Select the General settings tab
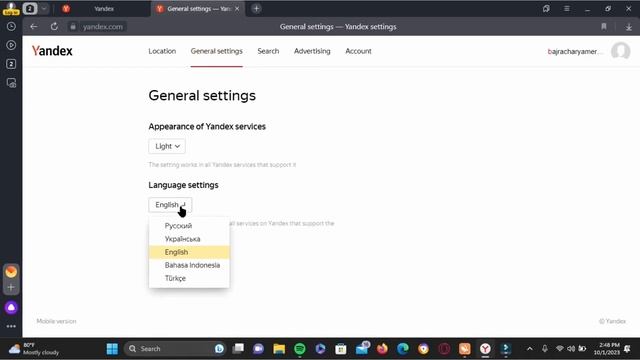640x360 pixels. (x=216, y=51)
